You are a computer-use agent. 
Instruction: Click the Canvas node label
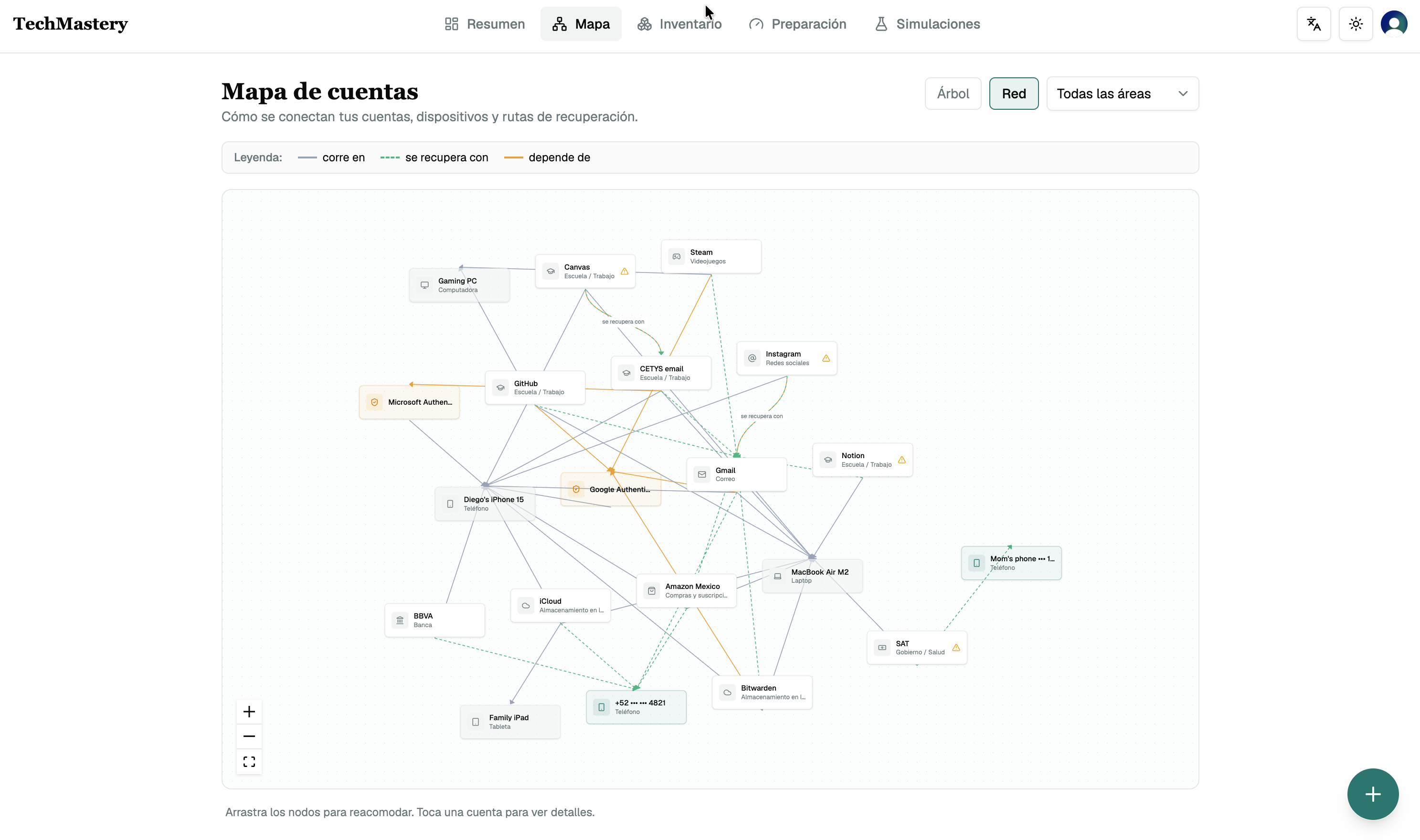[x=577, y=267]
